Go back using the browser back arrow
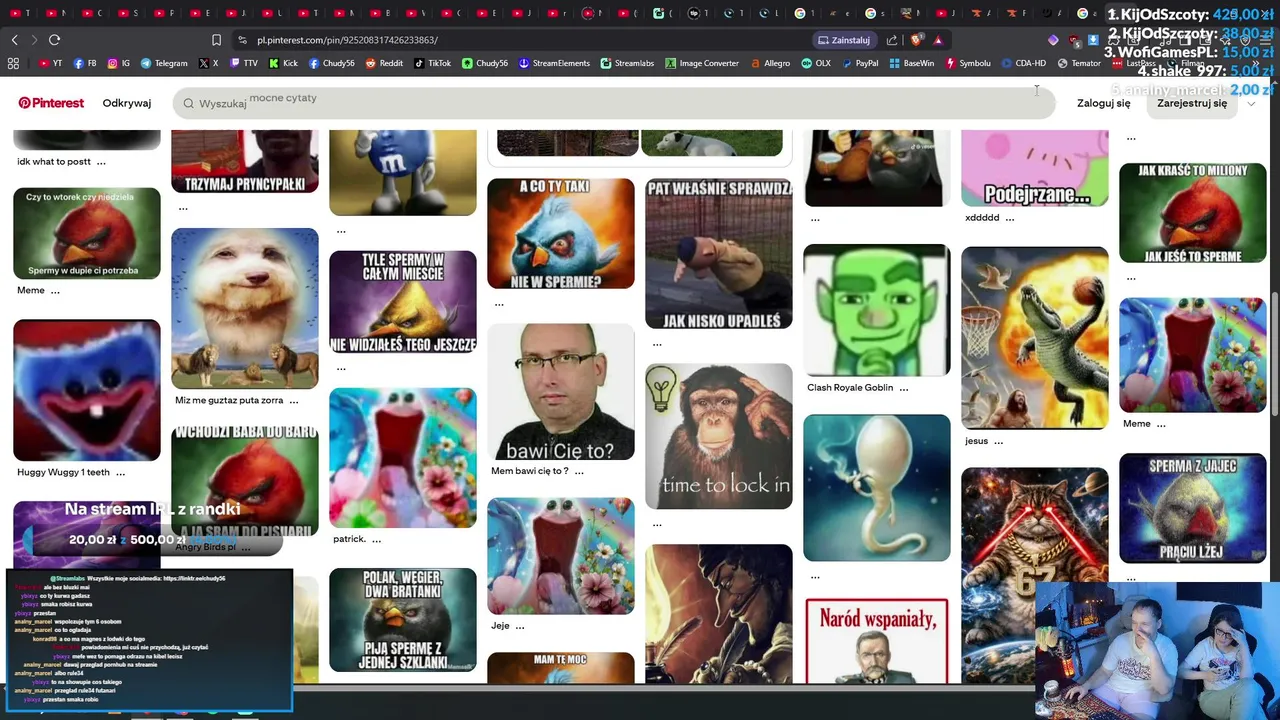The image size is (1280, 720). [14, 40]
